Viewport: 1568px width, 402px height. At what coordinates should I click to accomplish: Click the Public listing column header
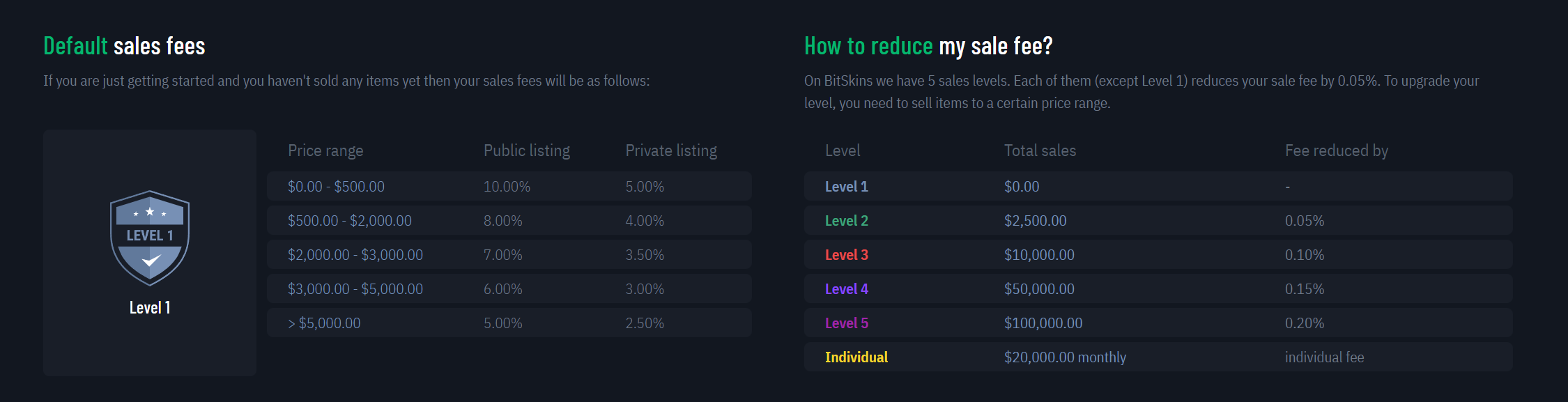(x=526, y=150)
